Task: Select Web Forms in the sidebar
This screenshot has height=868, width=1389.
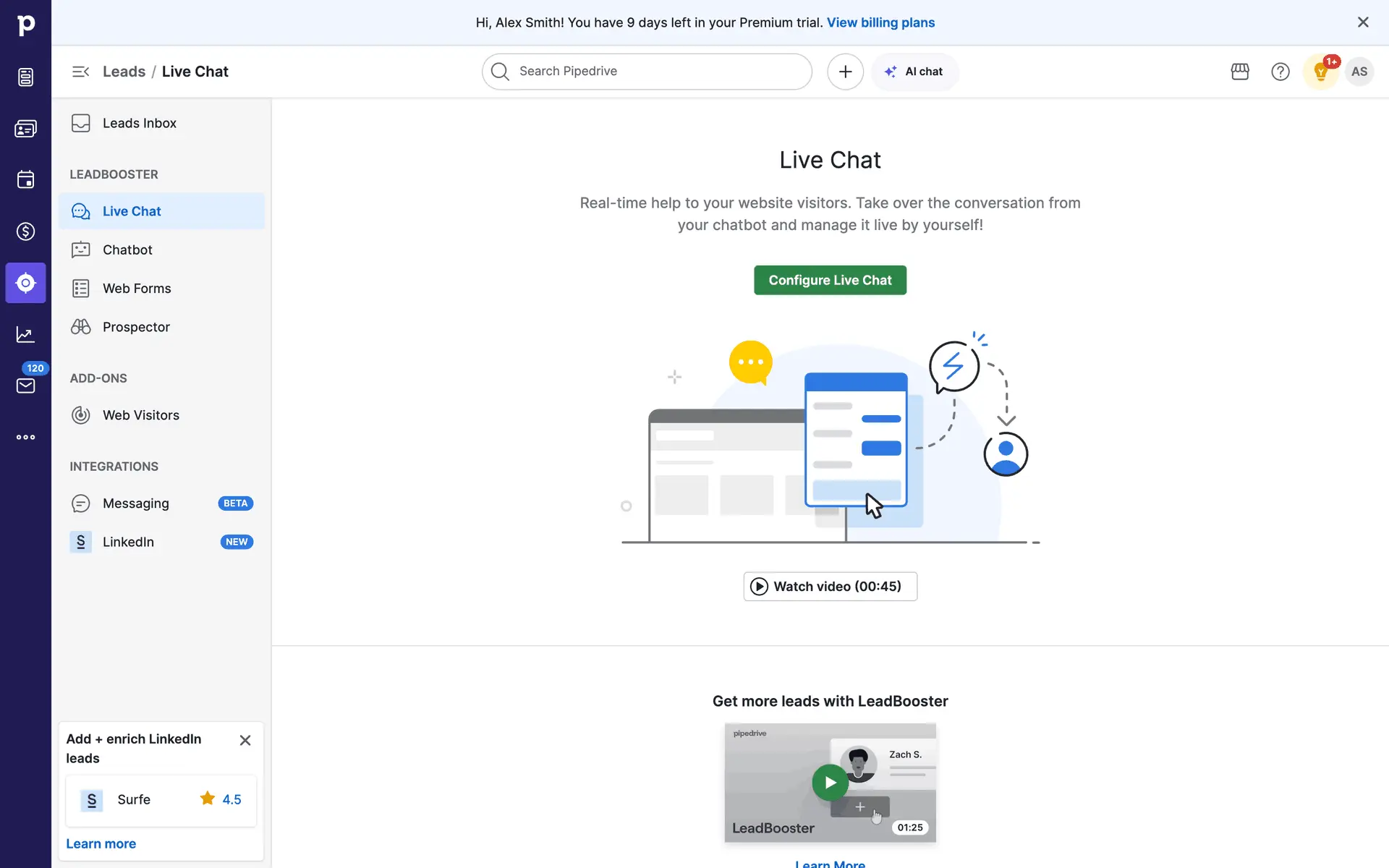Action: (137, 289)
